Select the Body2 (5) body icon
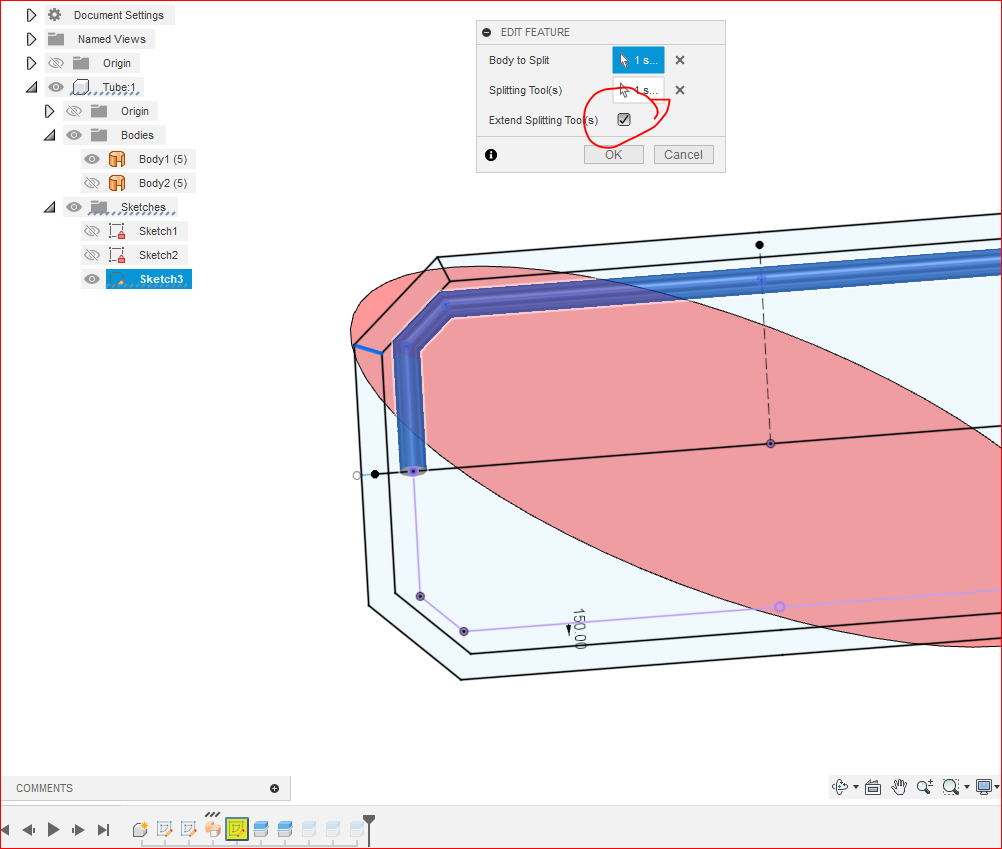1002x849 pixels. [117, 183]
